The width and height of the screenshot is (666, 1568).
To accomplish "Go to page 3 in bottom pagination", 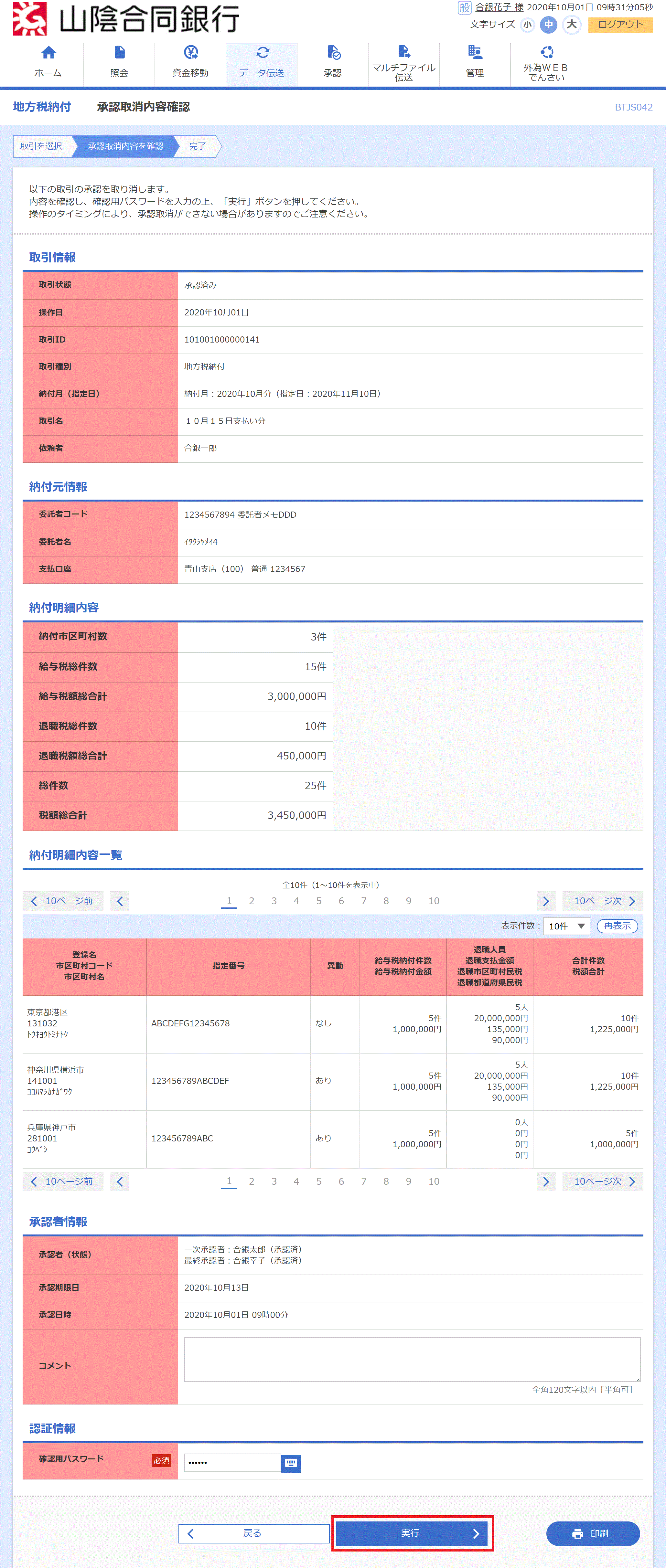I will 274,1181.
